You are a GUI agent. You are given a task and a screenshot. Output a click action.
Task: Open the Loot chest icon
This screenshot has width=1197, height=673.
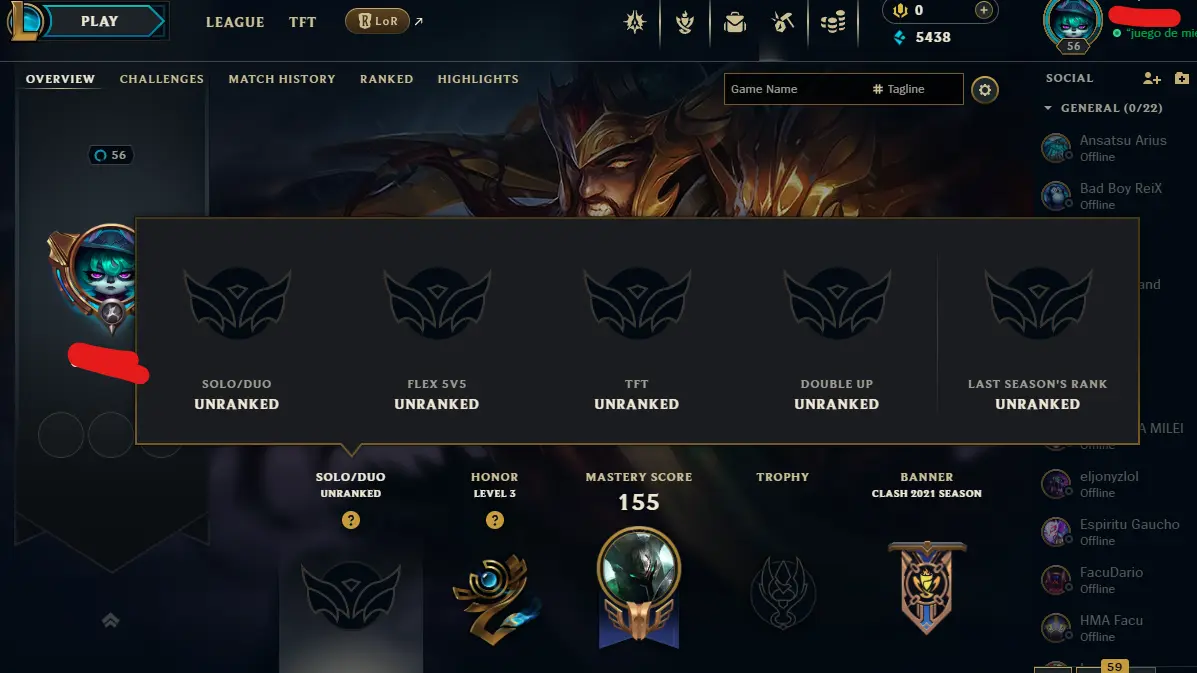point(734,22)
